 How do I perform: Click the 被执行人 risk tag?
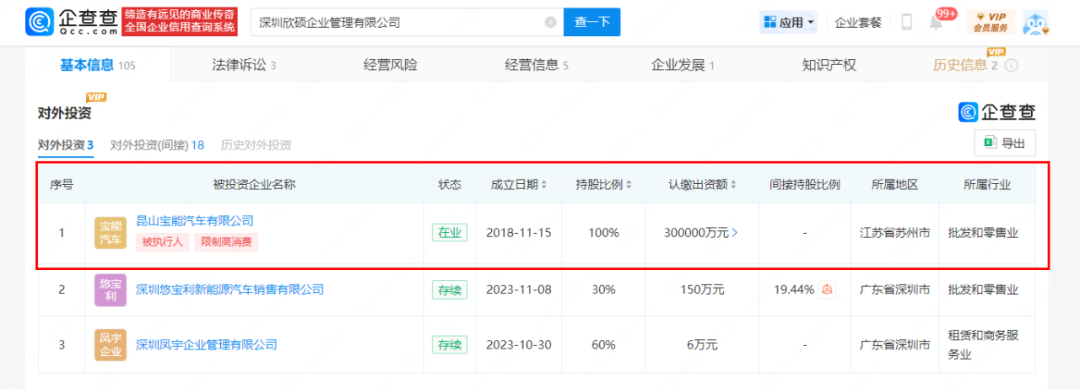click(x=163, y=242)
